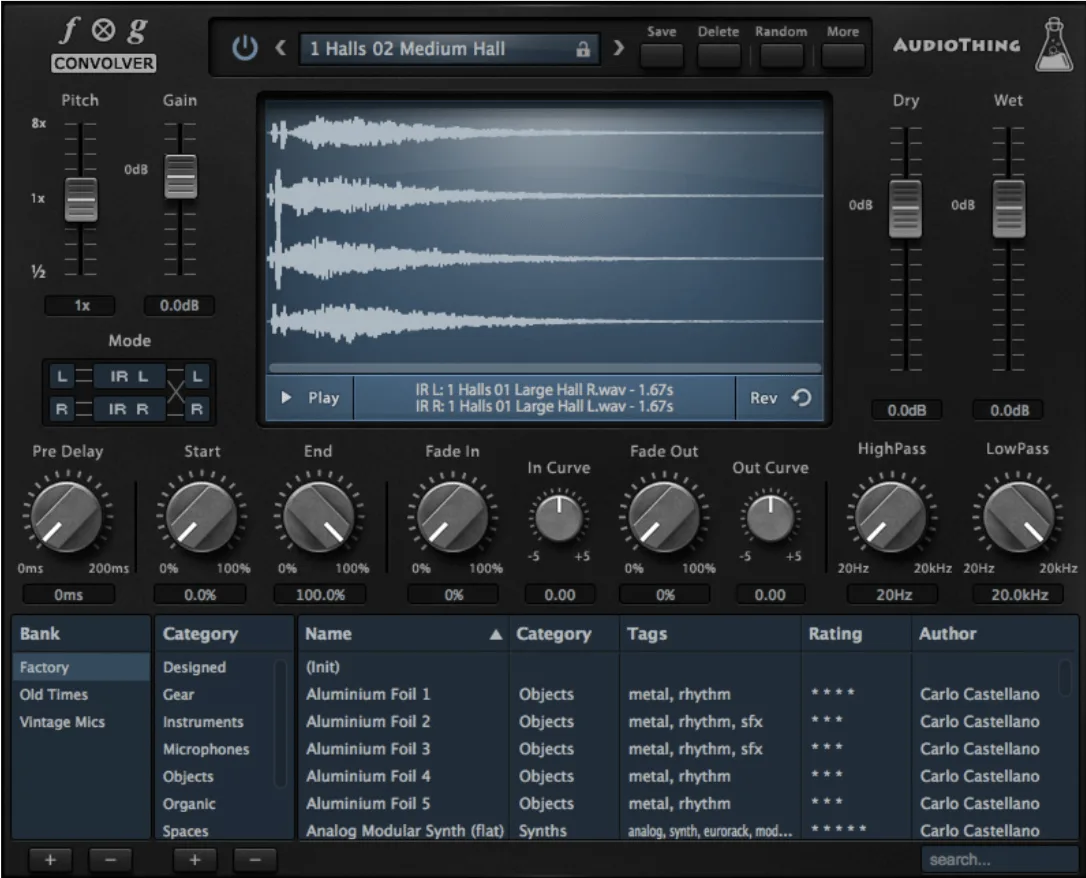Select the Designed category
1086x878 pixels.
(195, 668)
